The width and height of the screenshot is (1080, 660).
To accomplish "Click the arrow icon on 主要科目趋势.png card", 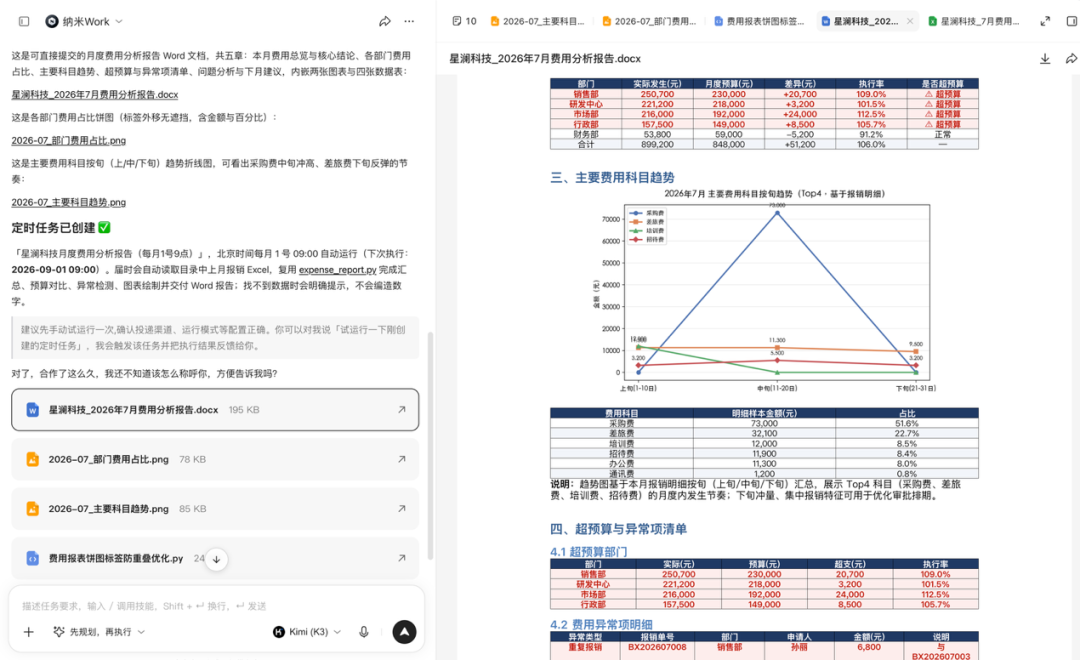I will (x=402, y=509).
